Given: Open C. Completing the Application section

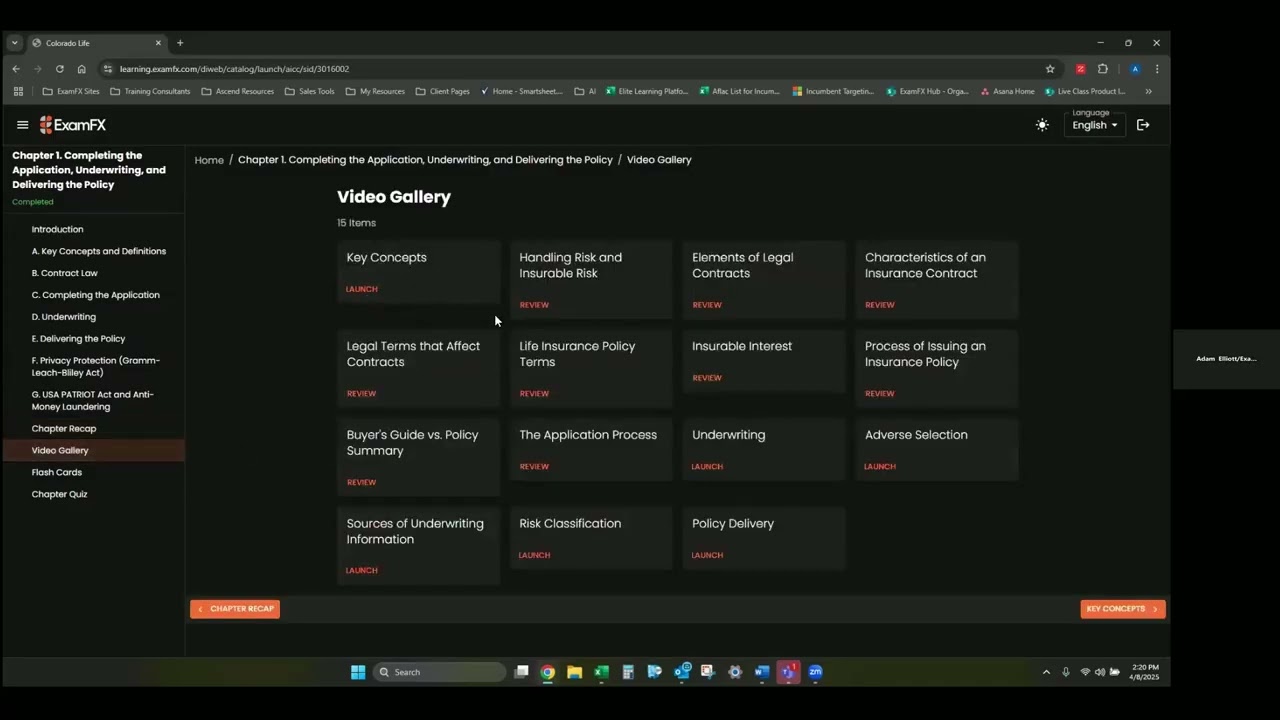Looking at the screenshot, I should [95, 295].
